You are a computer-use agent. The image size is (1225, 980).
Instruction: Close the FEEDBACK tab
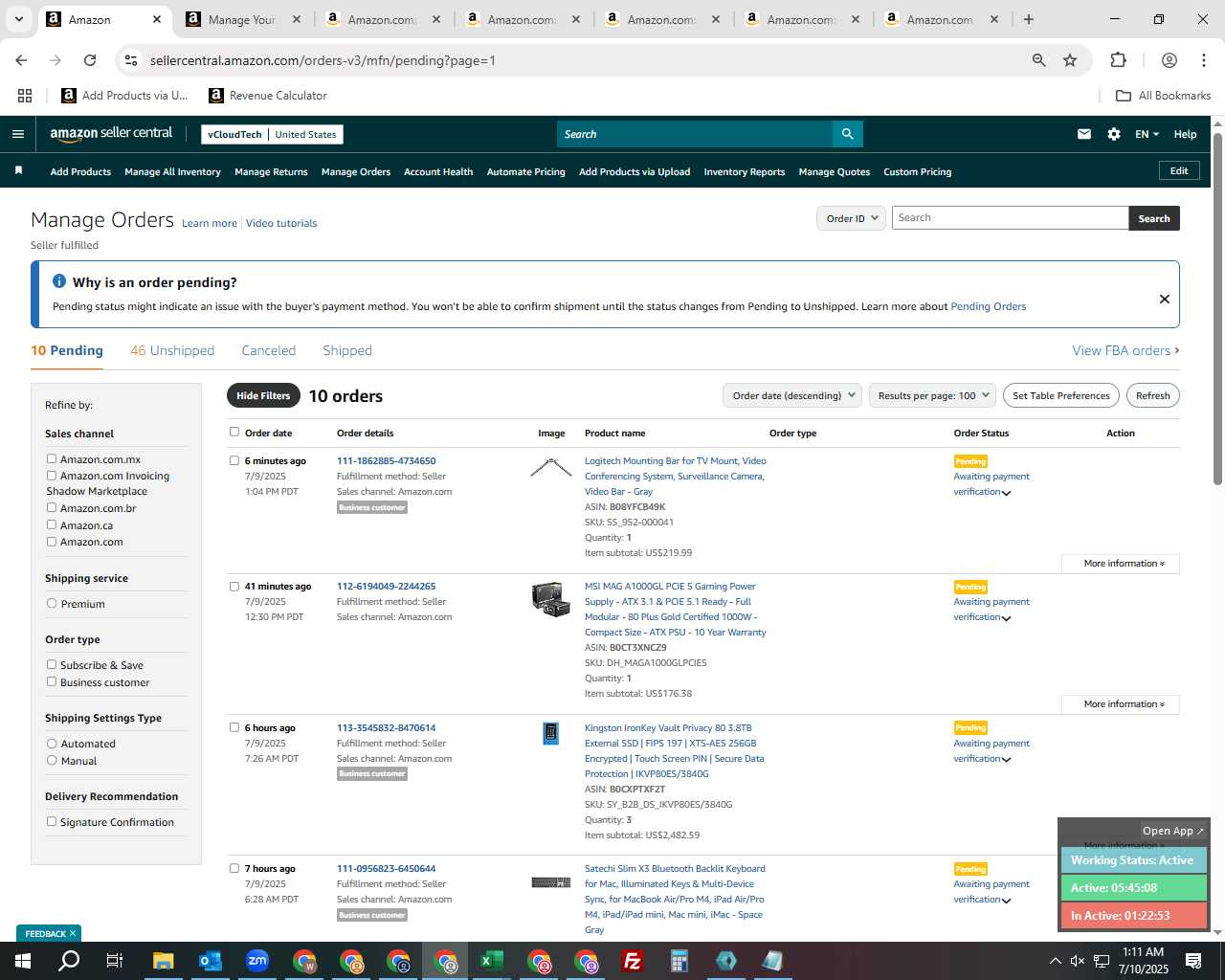coord(73,933)
